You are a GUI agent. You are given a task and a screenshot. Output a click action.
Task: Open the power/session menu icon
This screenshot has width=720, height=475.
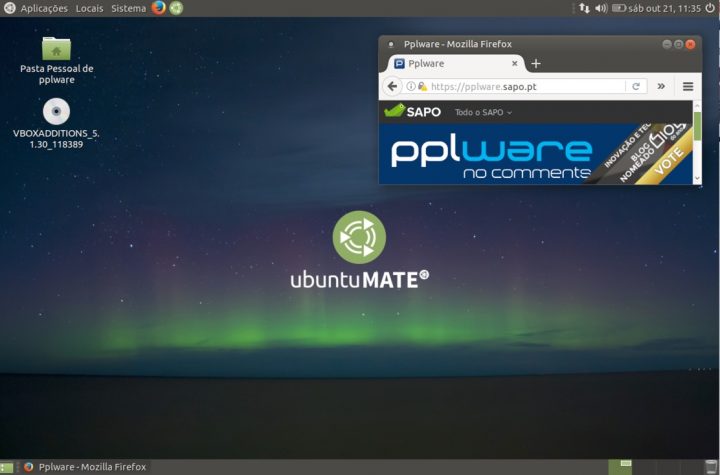coord(710,8)
